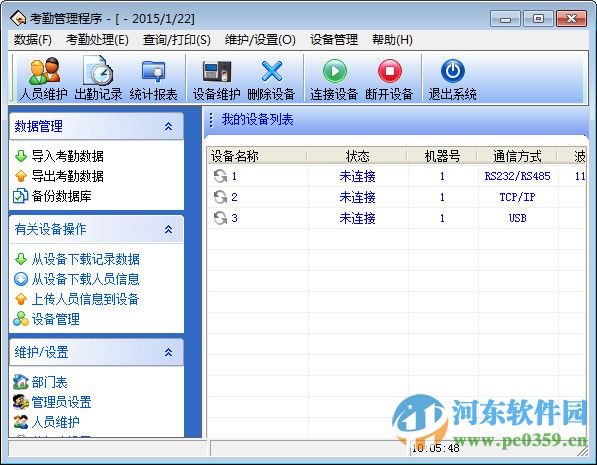Click refresh icon of device 1
Screen dimensions: 597x465
pyautogui.click(x=220, y=176)
